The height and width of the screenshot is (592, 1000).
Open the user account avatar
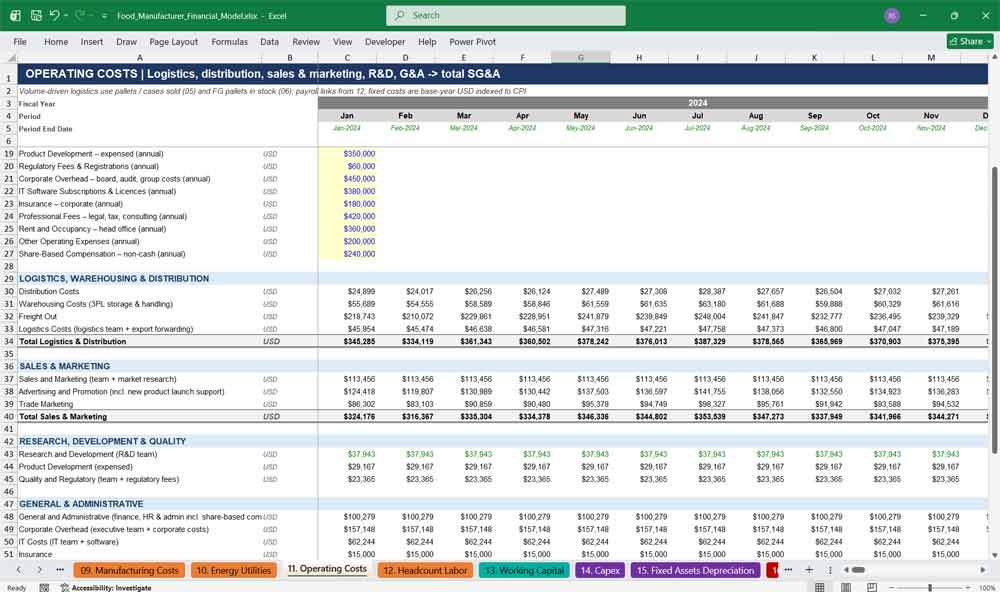pos(892,15)
